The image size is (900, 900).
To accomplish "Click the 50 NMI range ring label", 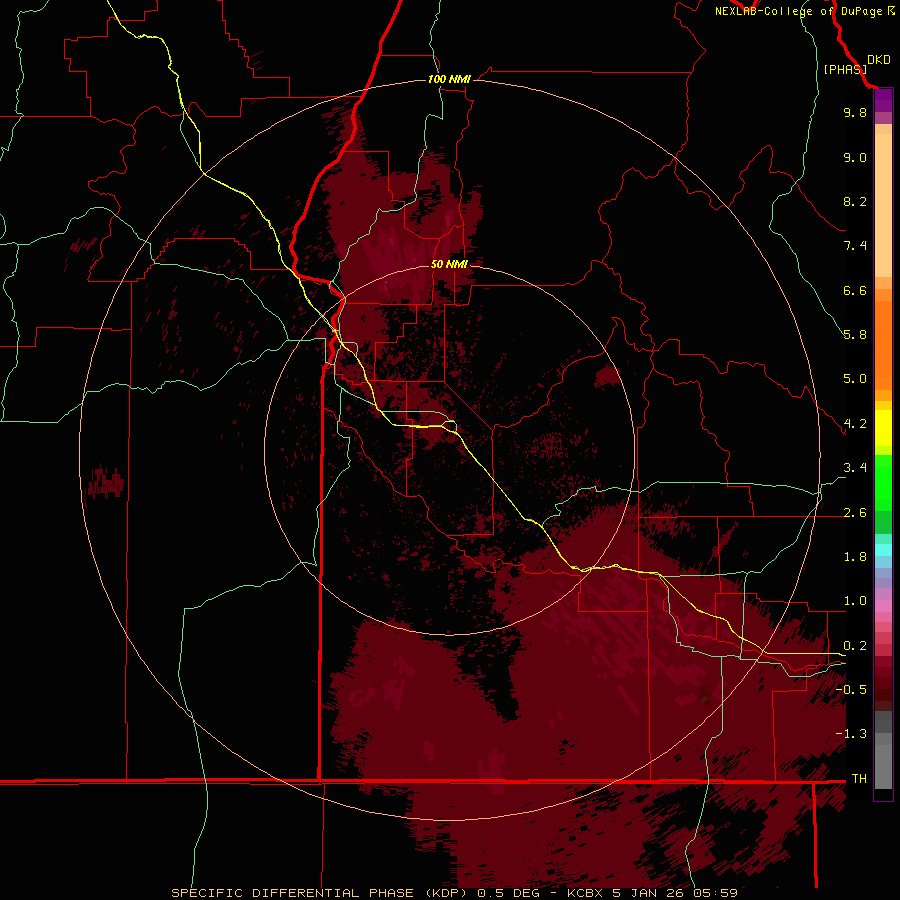I will point(449,264).
